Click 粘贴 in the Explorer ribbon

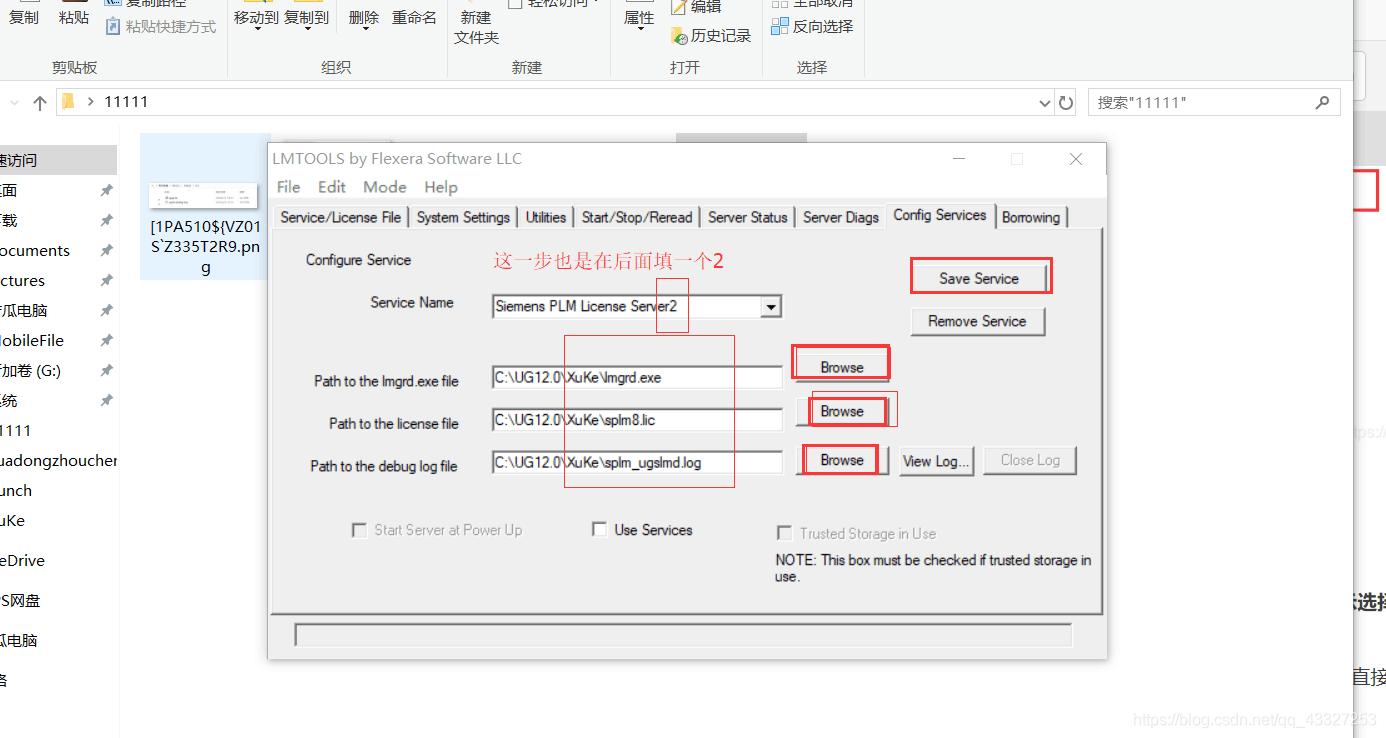coord(74,17)
